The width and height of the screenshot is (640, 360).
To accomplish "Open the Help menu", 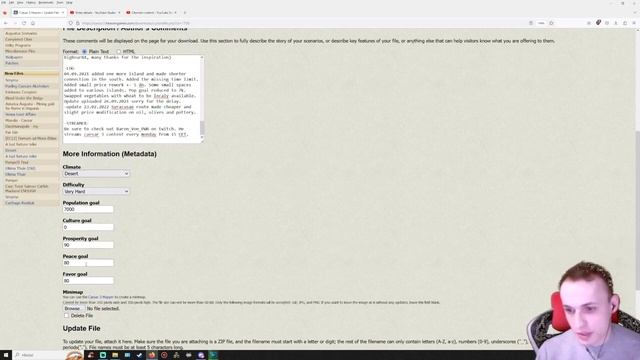I will 69,2.
